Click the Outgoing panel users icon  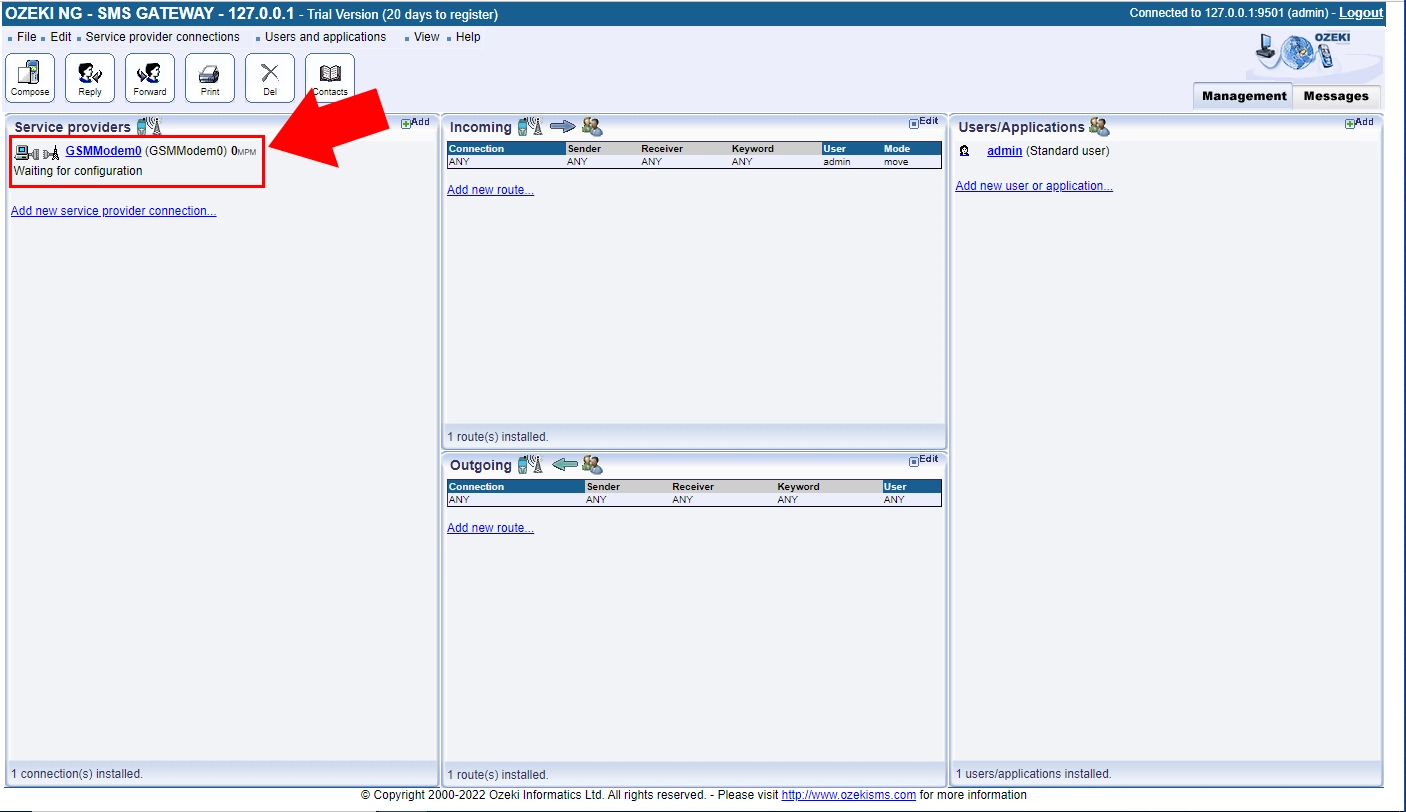(592, 464)
